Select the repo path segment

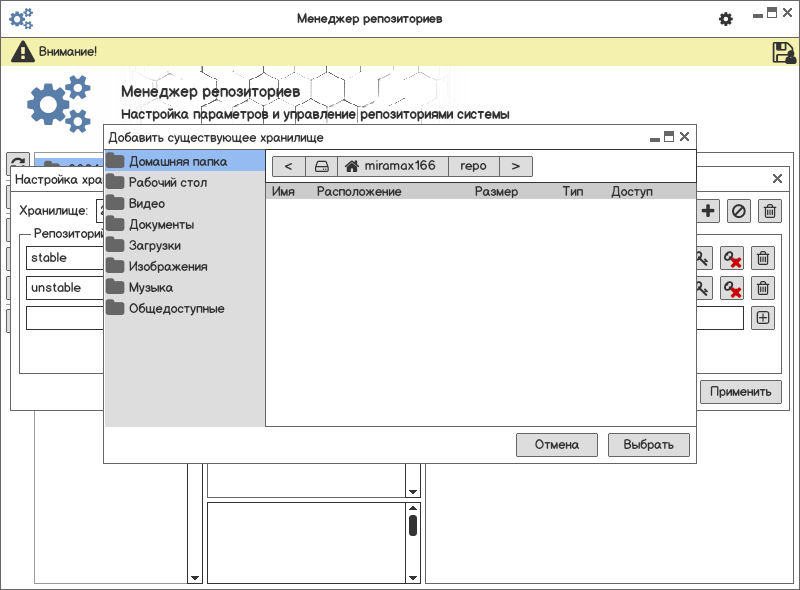pyautogui.click(x=473, y=166)
